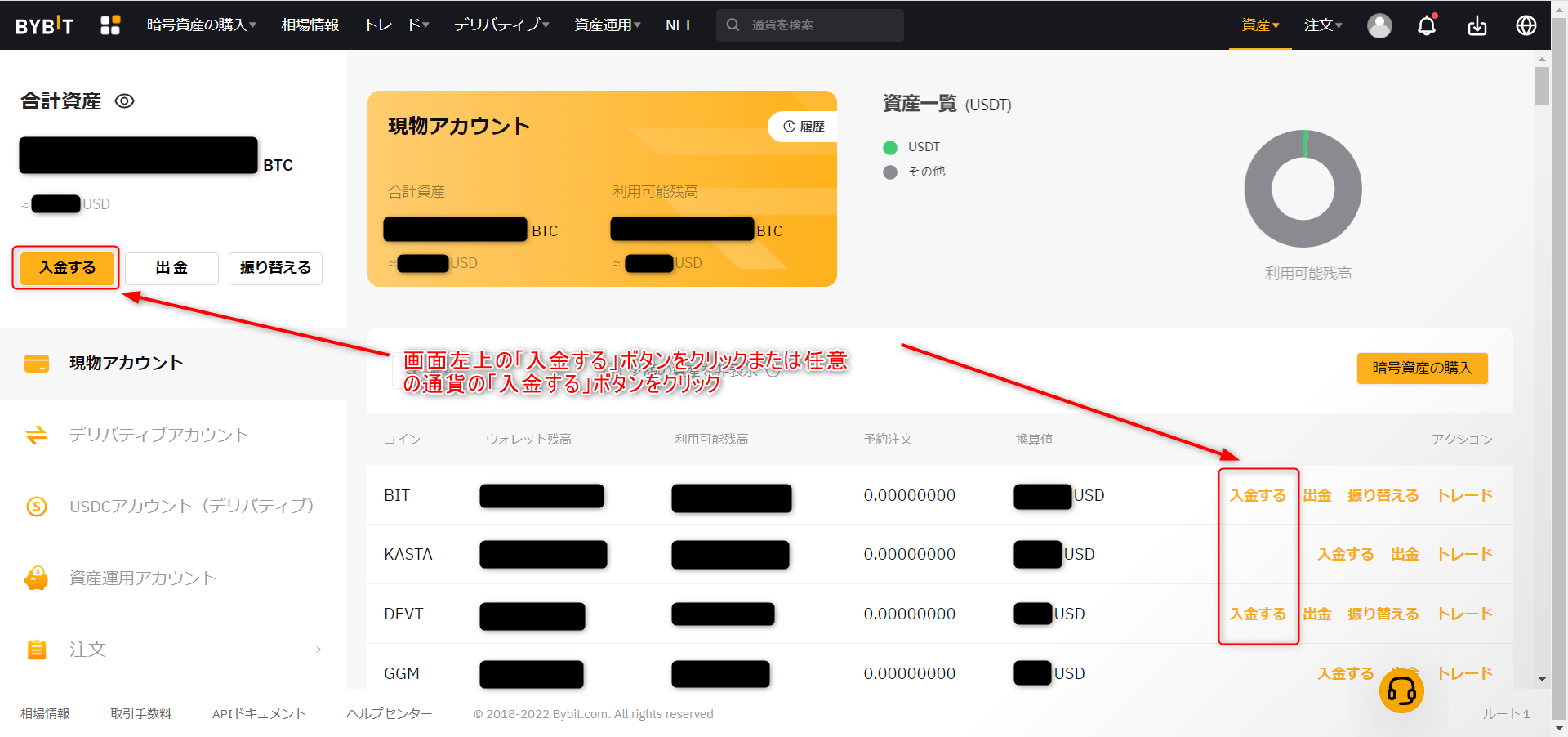1568x737 pixels.
Task: Open the apps grid menu icon
Action: [110, 25]
